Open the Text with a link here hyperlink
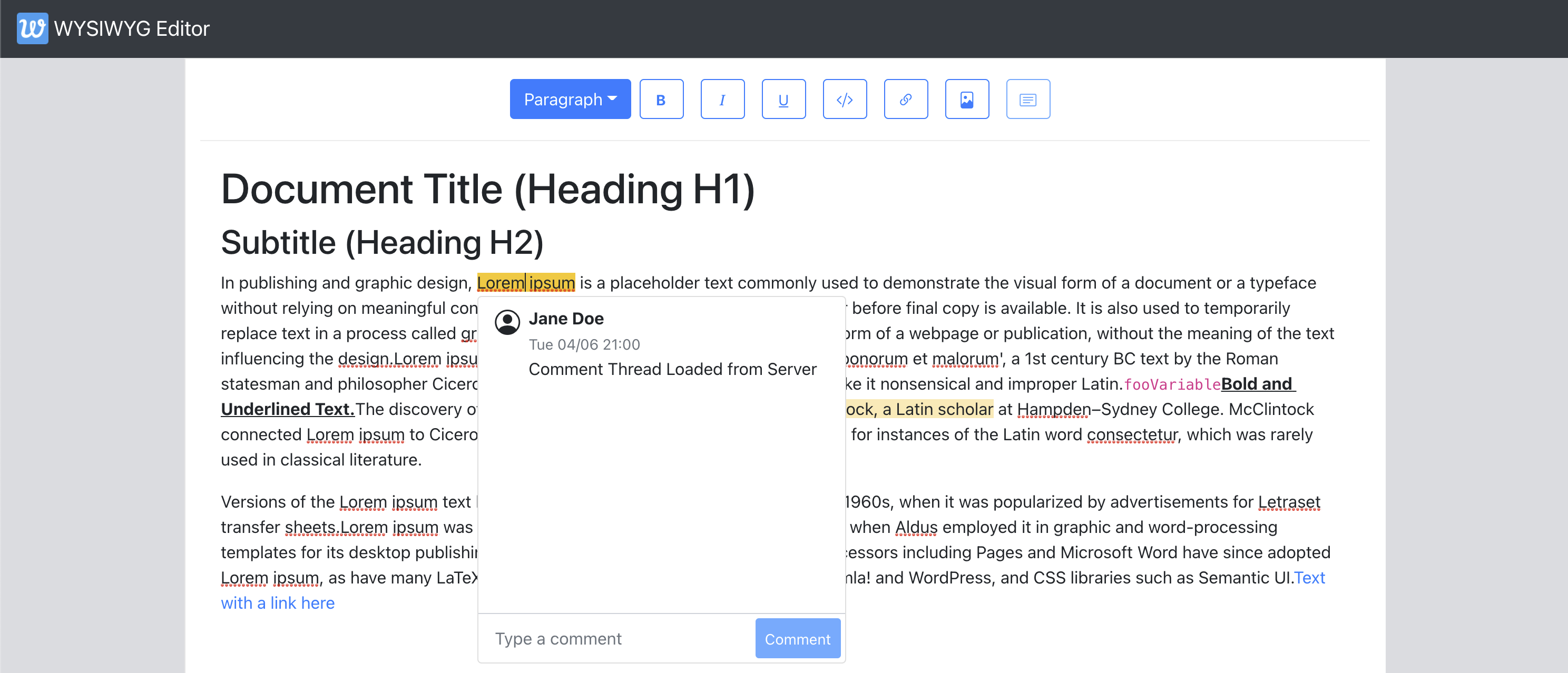The image size is (1568, 673). click(x=278, y=602)
